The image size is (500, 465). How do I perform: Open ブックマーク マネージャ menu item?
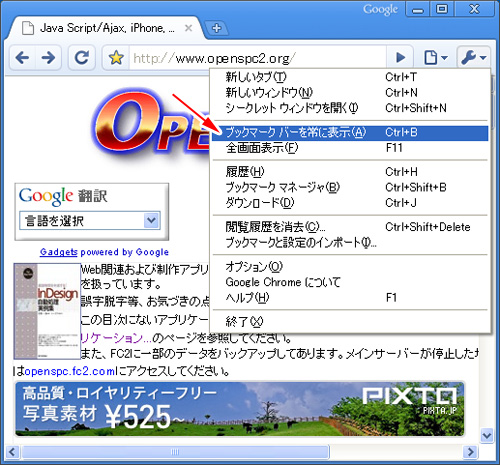(350, 187)
